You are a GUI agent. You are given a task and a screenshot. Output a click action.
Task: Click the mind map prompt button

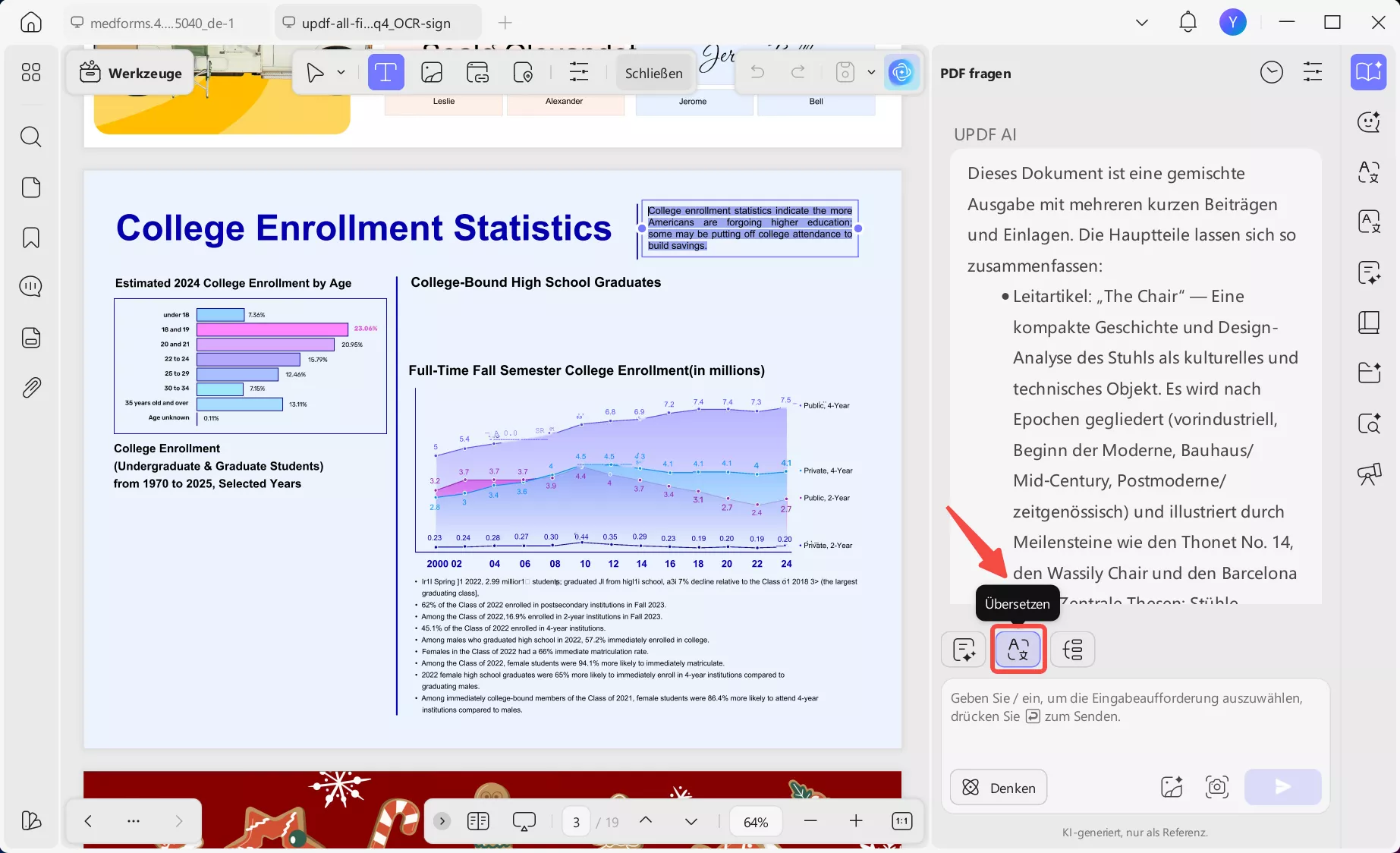coord(1073,650)
